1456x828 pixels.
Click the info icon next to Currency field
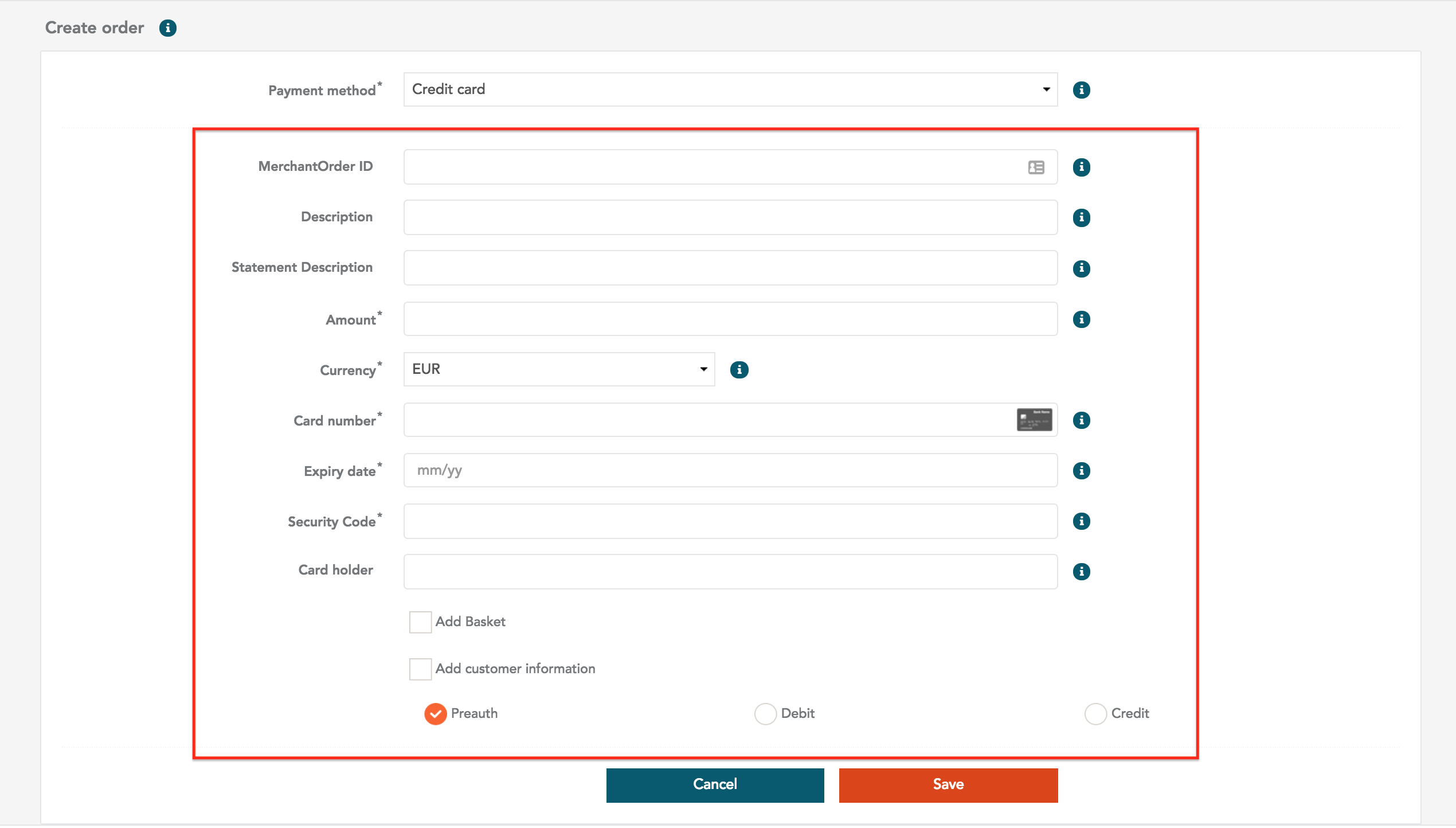739,369
